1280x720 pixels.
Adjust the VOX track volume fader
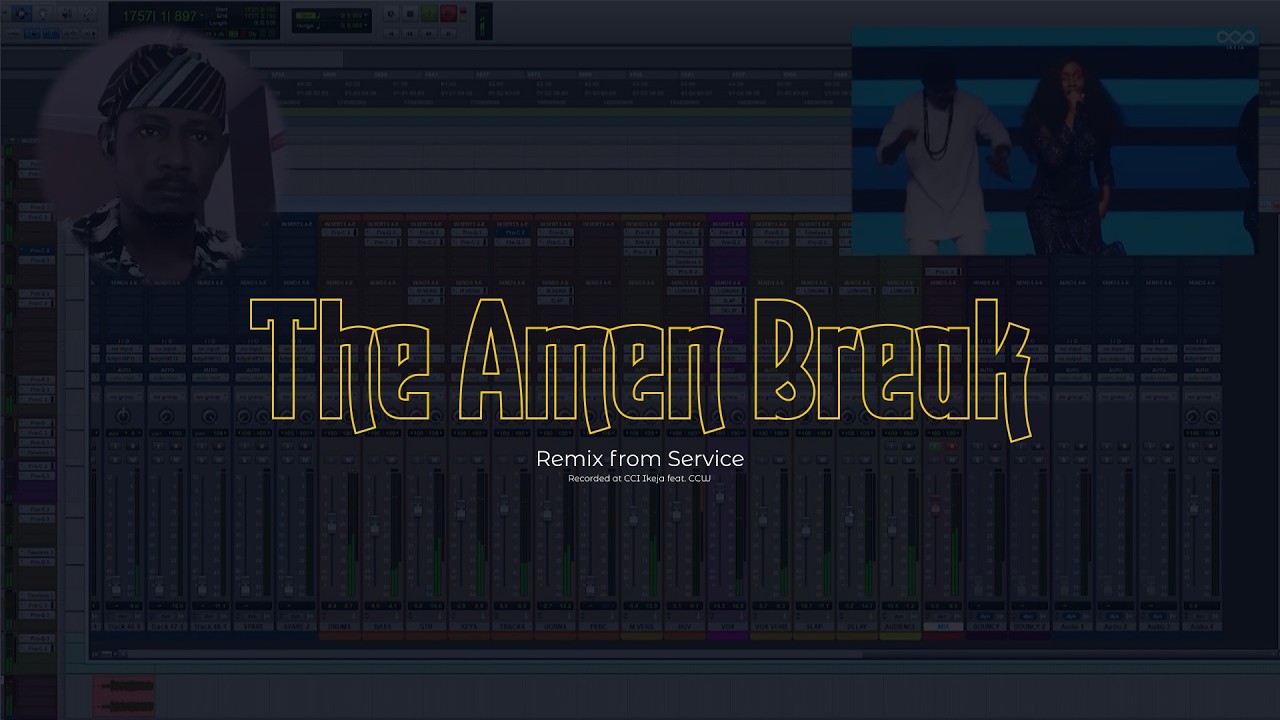pos(720,492)
